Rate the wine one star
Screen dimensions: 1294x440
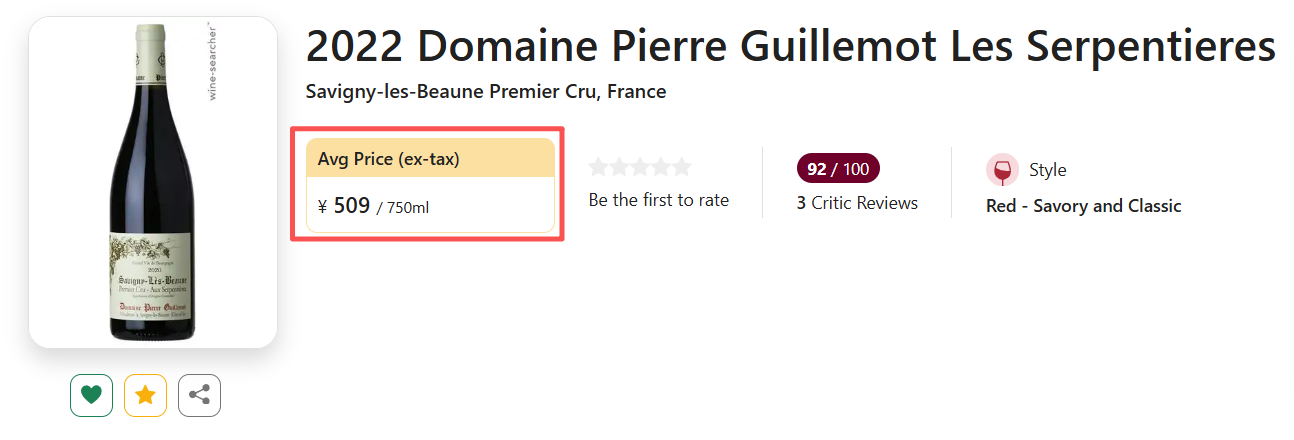(599, 167)
